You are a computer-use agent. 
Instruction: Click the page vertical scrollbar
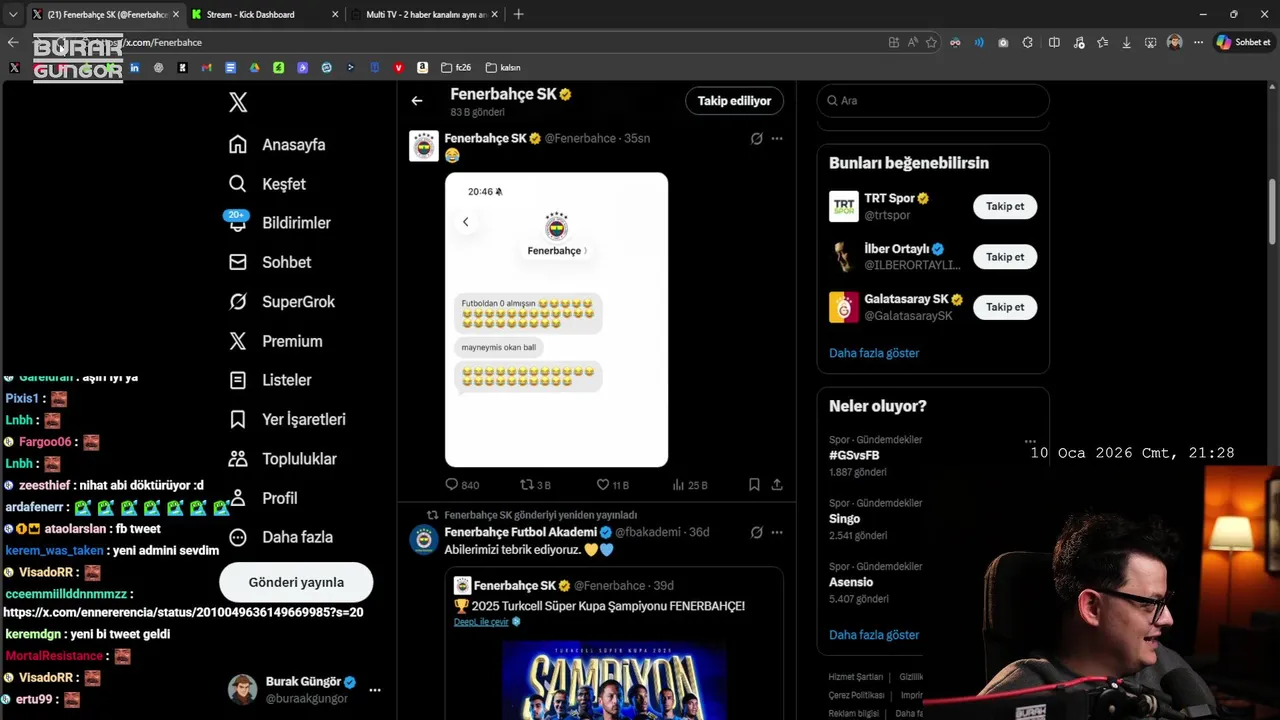(1273, 210)
